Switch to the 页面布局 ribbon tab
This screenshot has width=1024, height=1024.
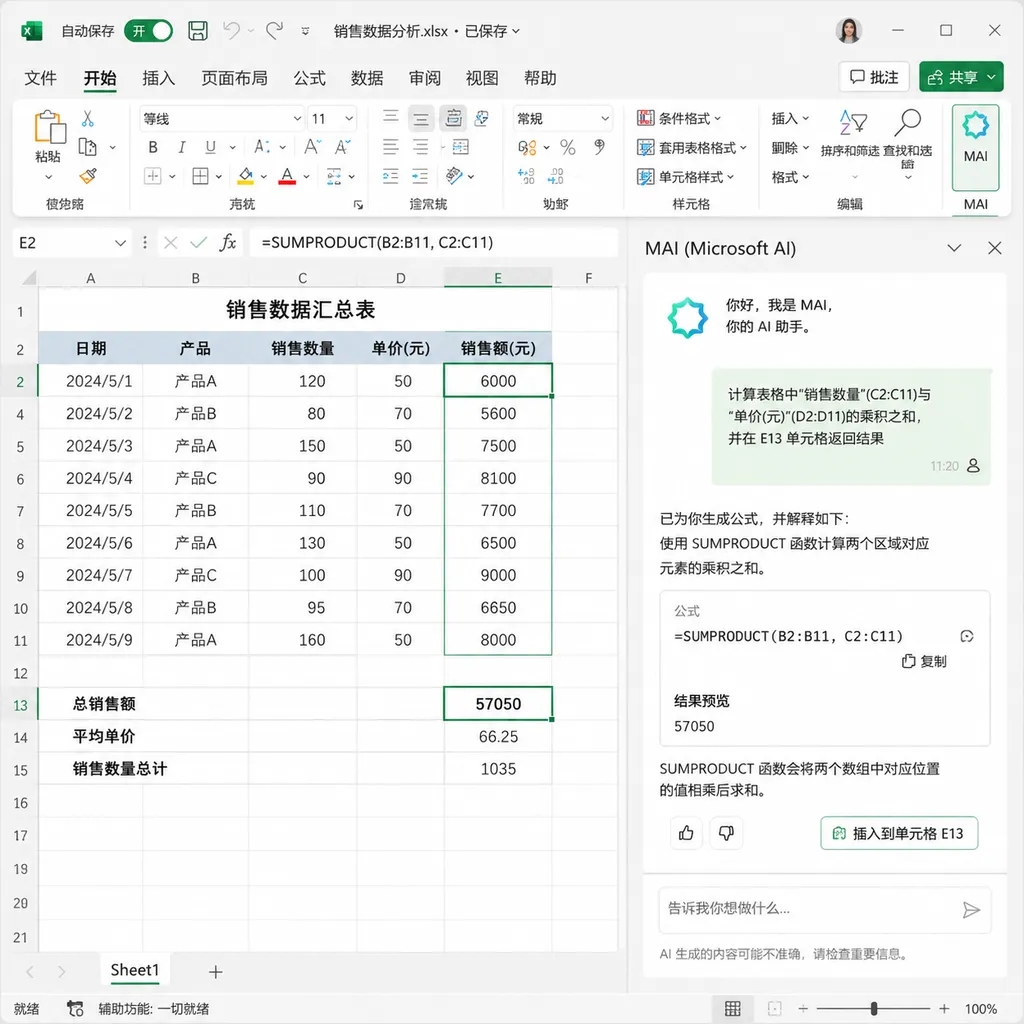234,78
